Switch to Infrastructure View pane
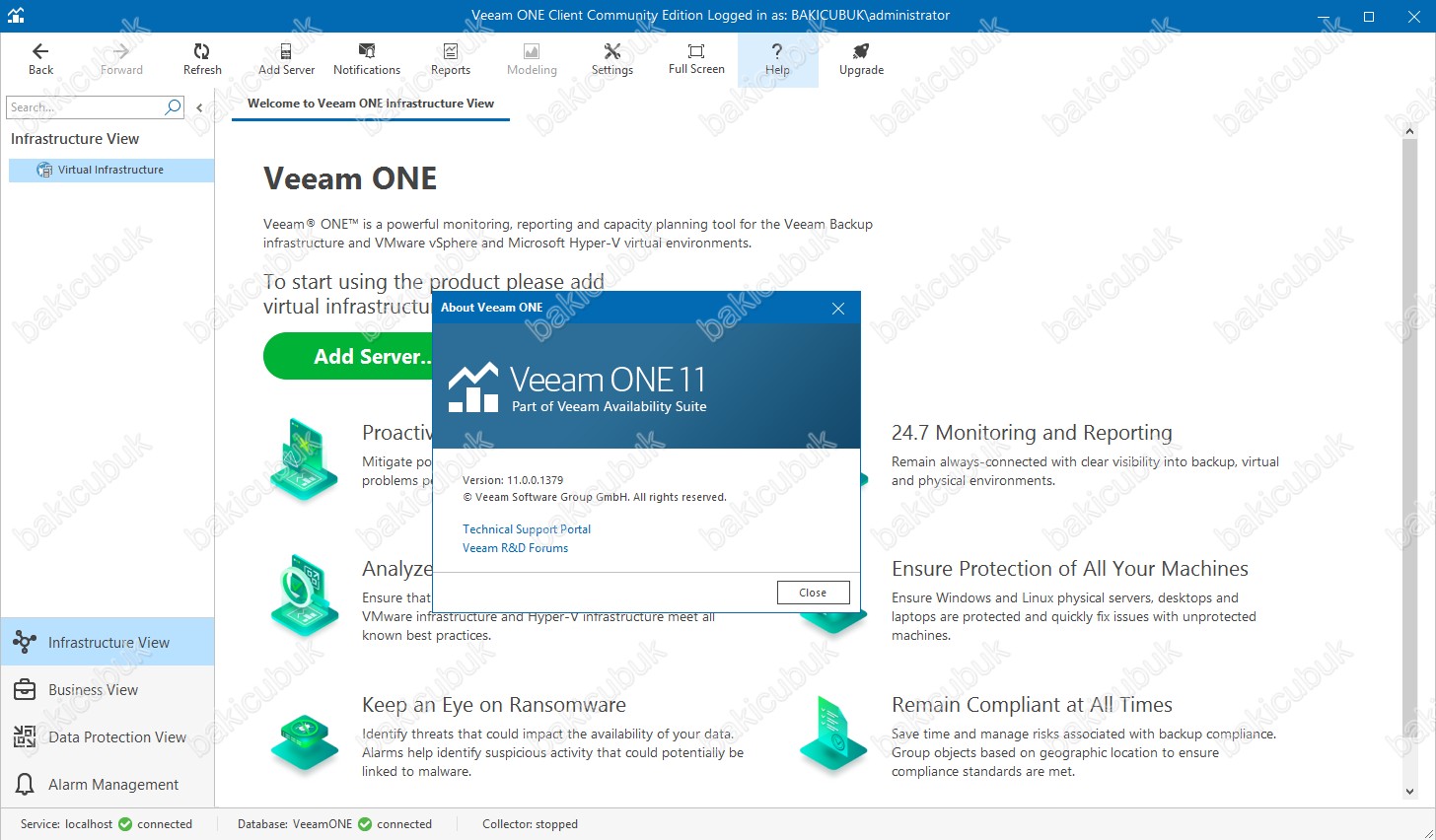The height and width of the screenshot is (840, 1436). click(x=108, y=642)
